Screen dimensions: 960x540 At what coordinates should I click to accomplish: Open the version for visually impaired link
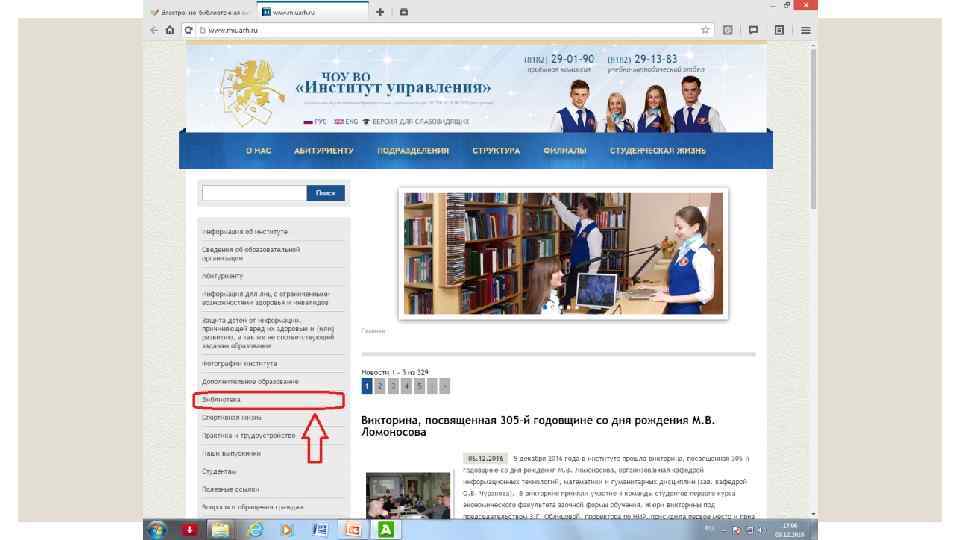point(415,122)
